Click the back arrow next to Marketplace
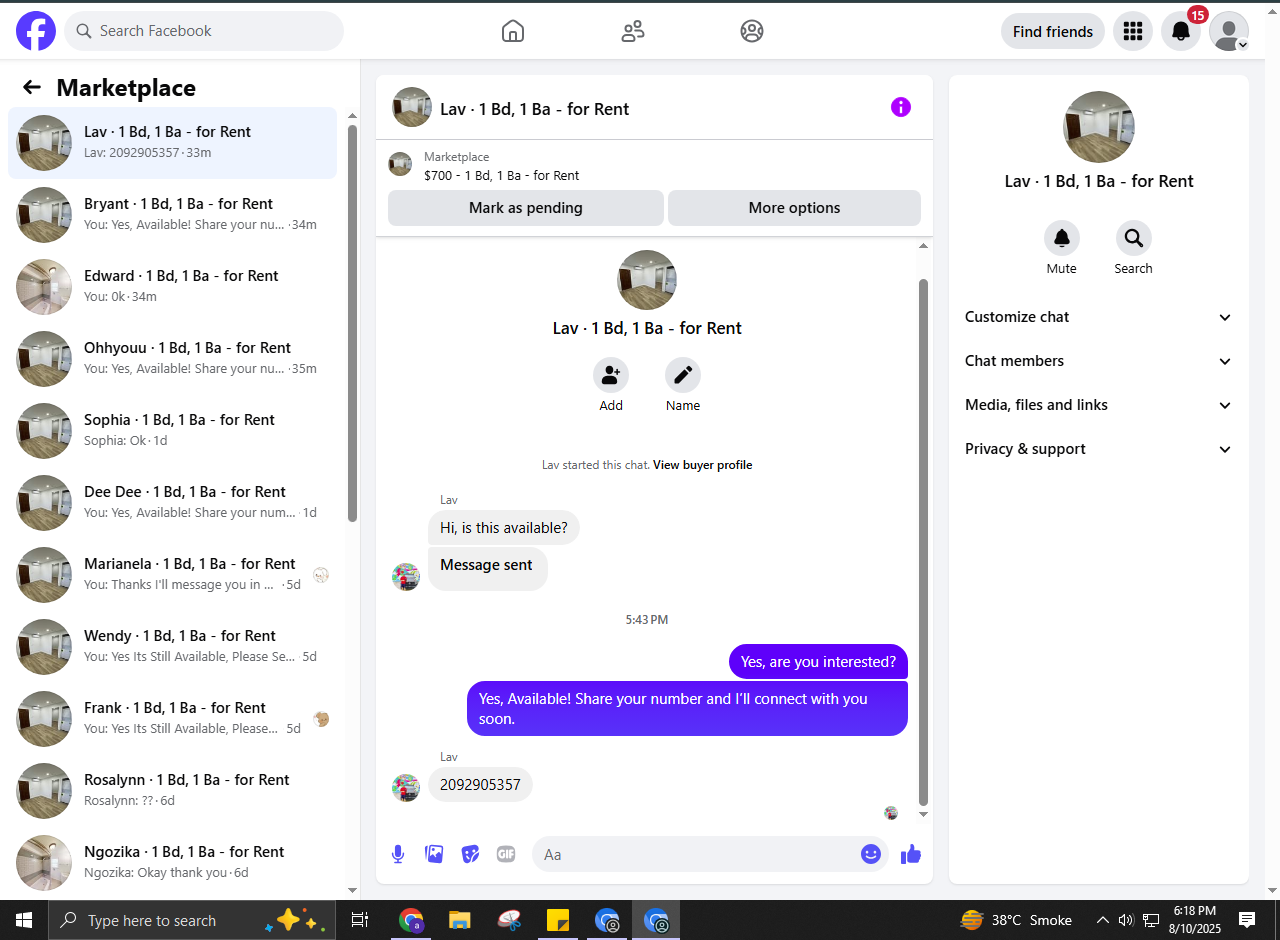 (32, 87)
